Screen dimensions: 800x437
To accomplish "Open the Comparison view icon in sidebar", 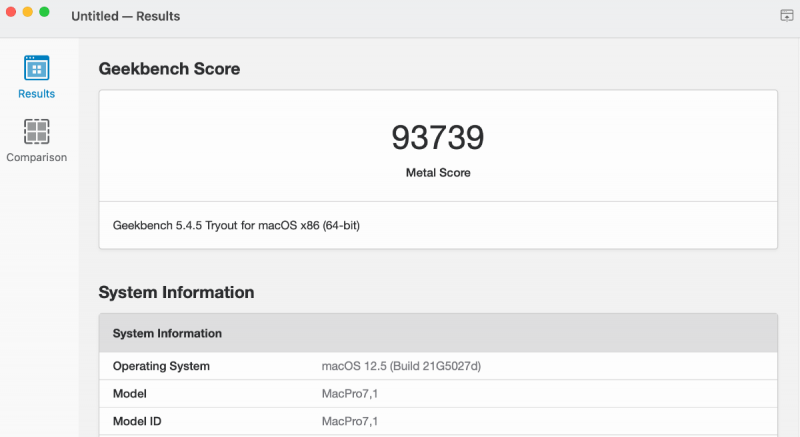I will [36, 132].
